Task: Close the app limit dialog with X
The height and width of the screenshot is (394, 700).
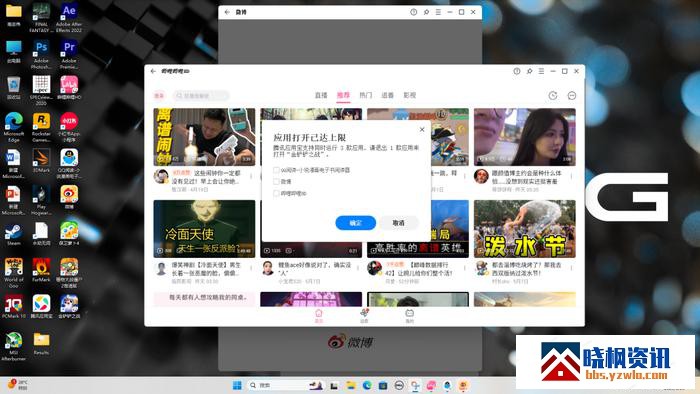Action: click(422, 129)
